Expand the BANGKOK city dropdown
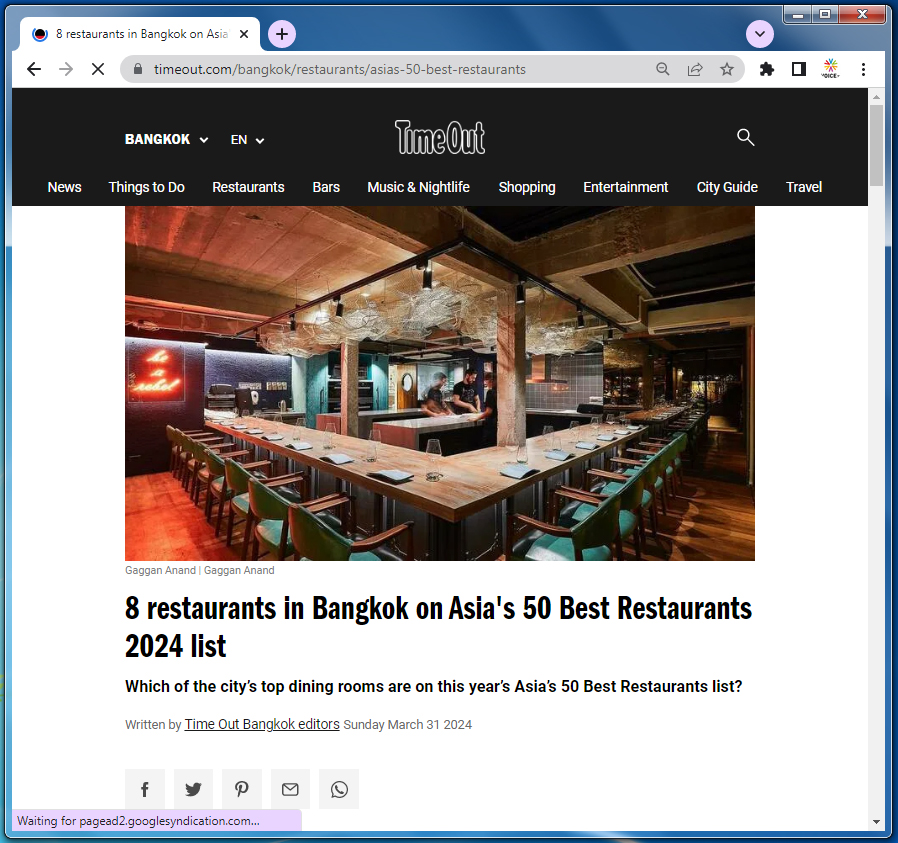 pyautogui.click(x=166, y=140)
